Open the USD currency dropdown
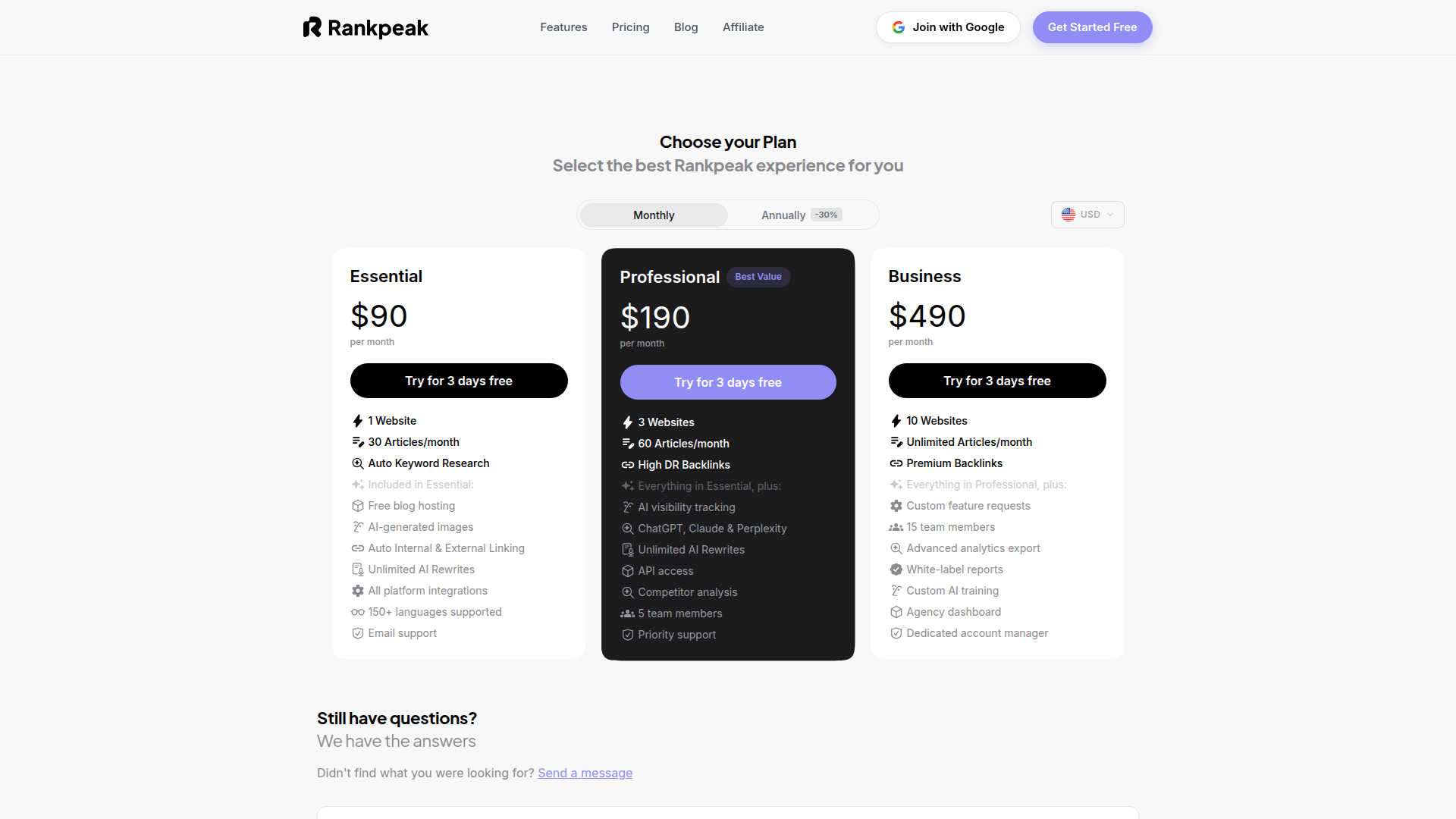Viewport: 1456px width, 819px height. pyautogui.click(x=1087, y=215)
